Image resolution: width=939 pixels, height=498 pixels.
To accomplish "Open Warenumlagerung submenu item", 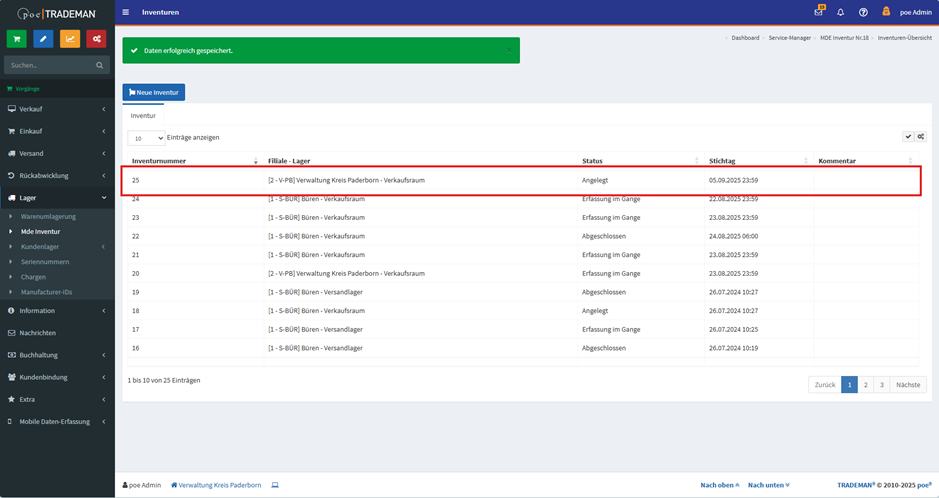I will coord(48,216).
